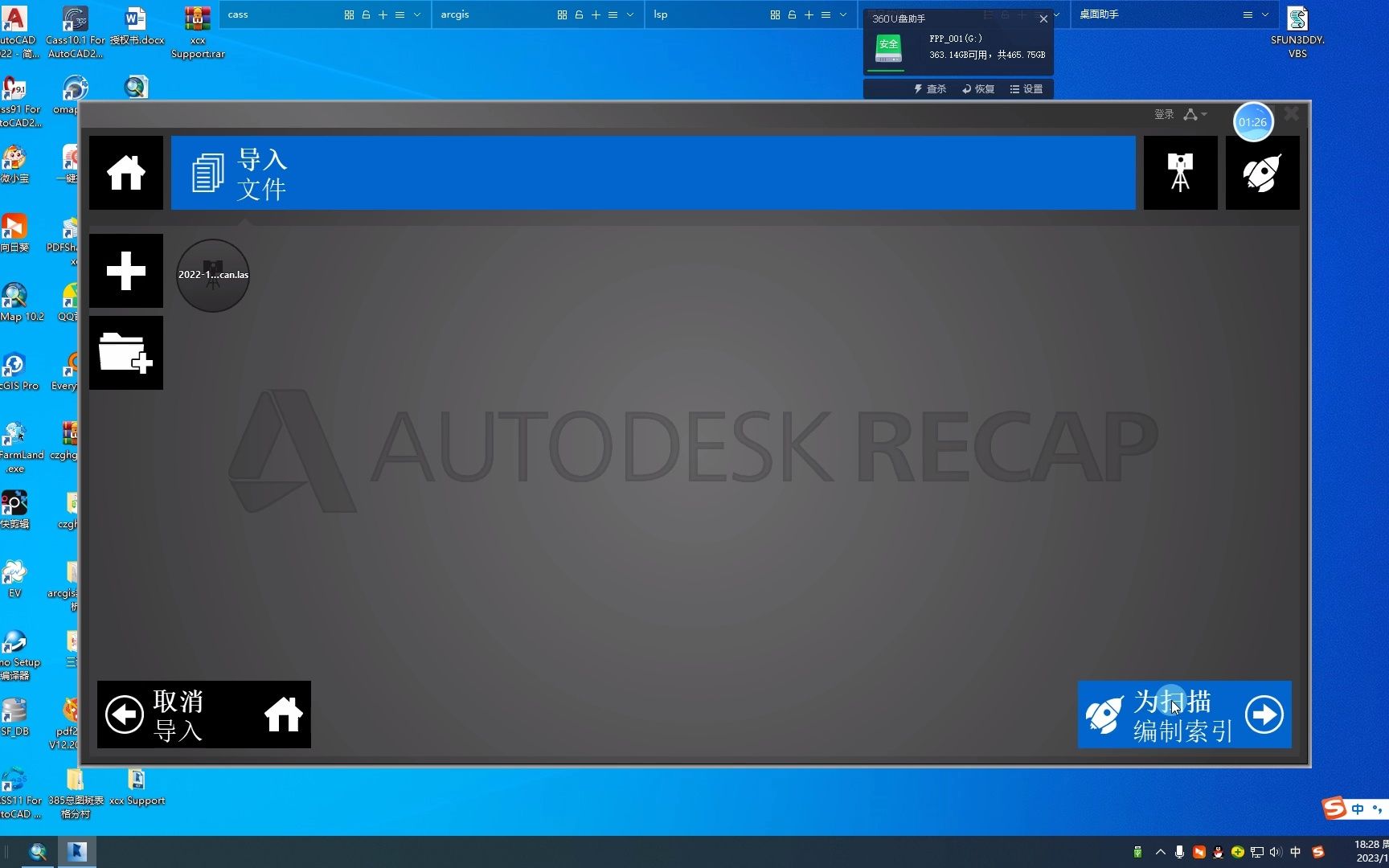Collapse the 桌面助手 group chevron
This screenshot has width=1389, height=868.
coord(1265,14)
